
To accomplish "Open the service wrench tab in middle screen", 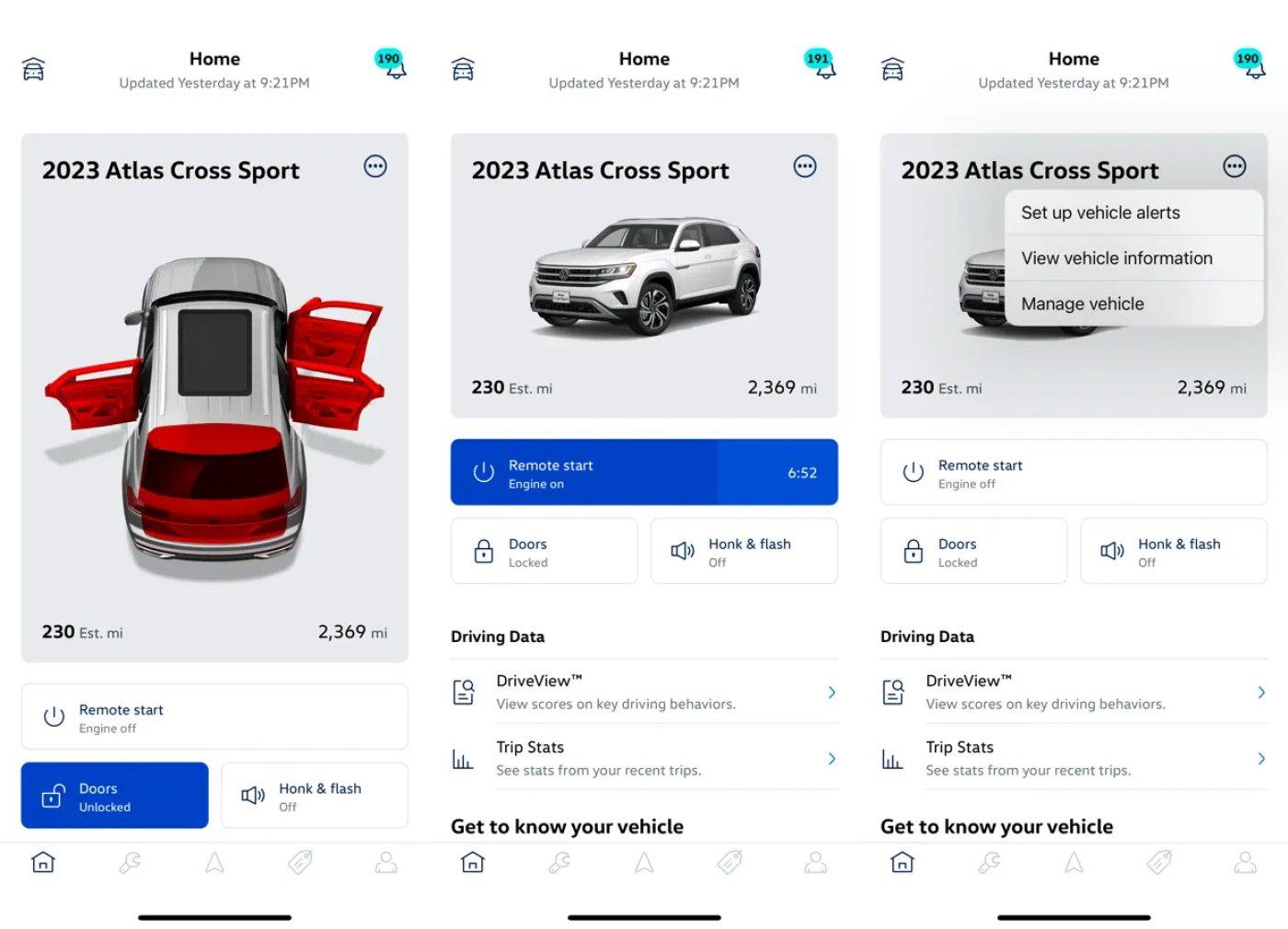I will pyautogui.click(x=559, y=863).
